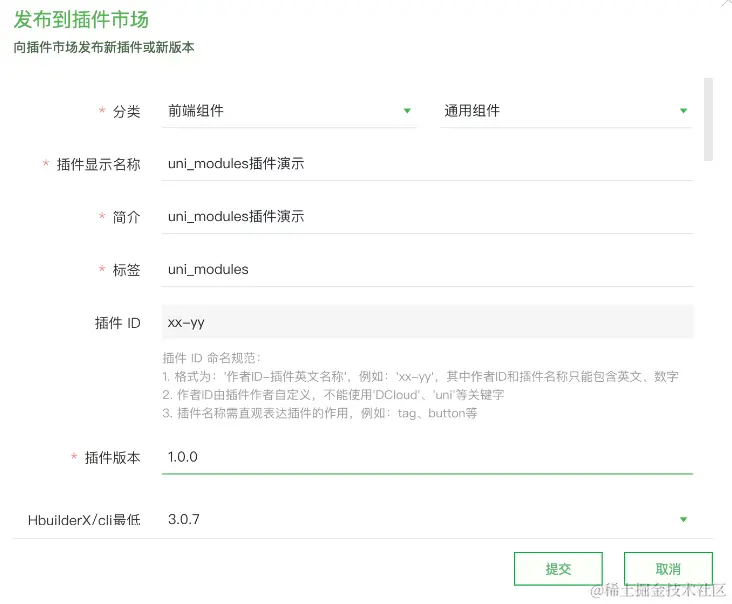Click the 发布到插件市场 dialog title

(x=81, y=20)
